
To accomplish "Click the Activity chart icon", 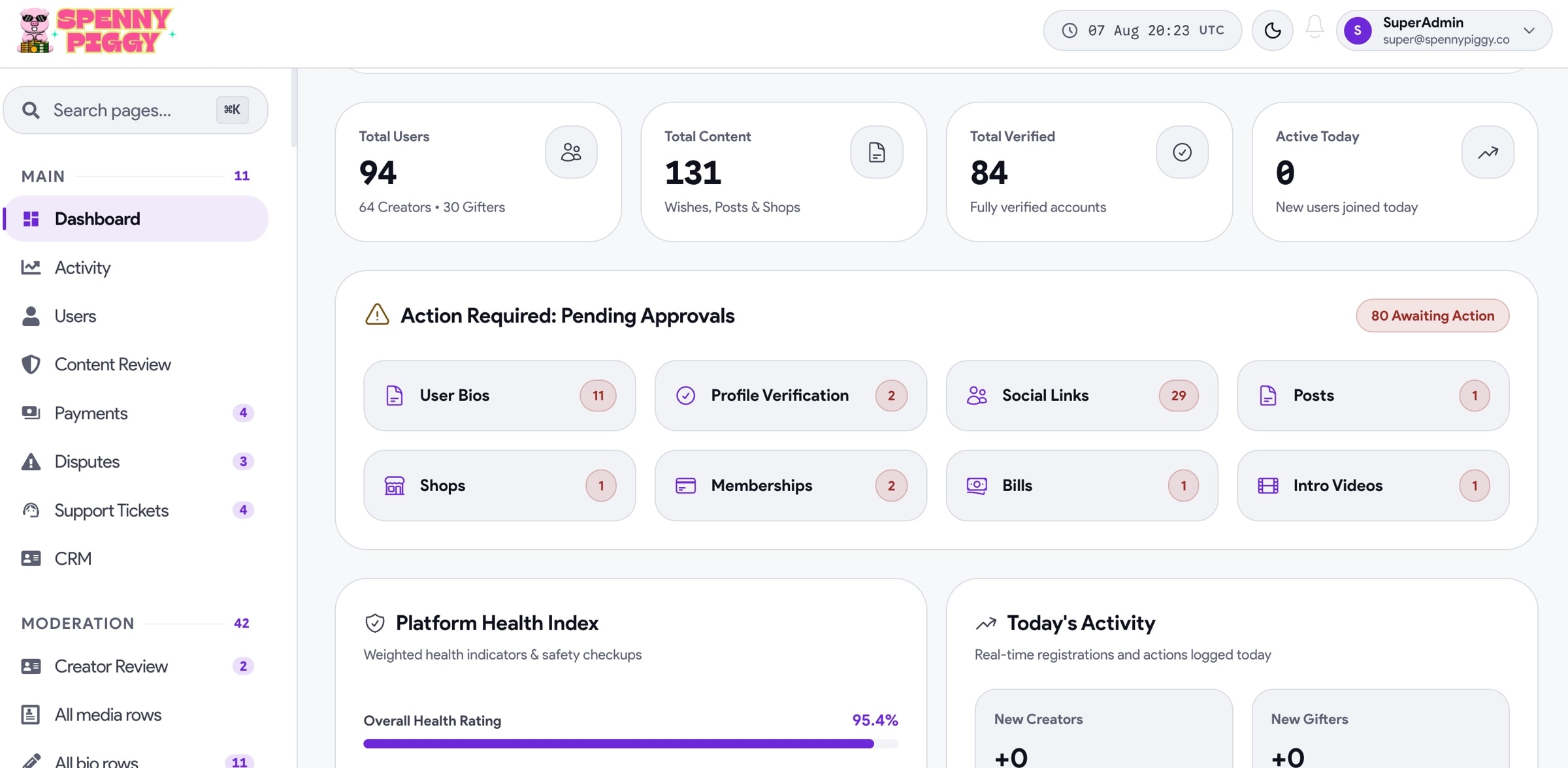I will coord(31,267).
